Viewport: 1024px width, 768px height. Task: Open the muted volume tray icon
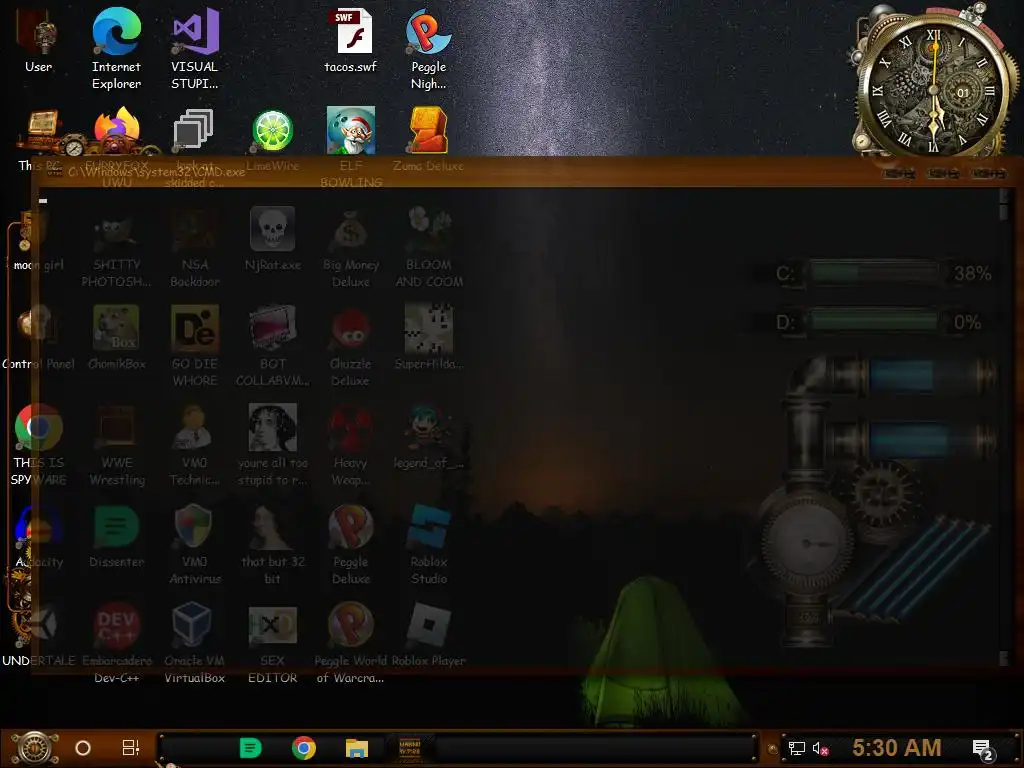[x=820, y=748]
